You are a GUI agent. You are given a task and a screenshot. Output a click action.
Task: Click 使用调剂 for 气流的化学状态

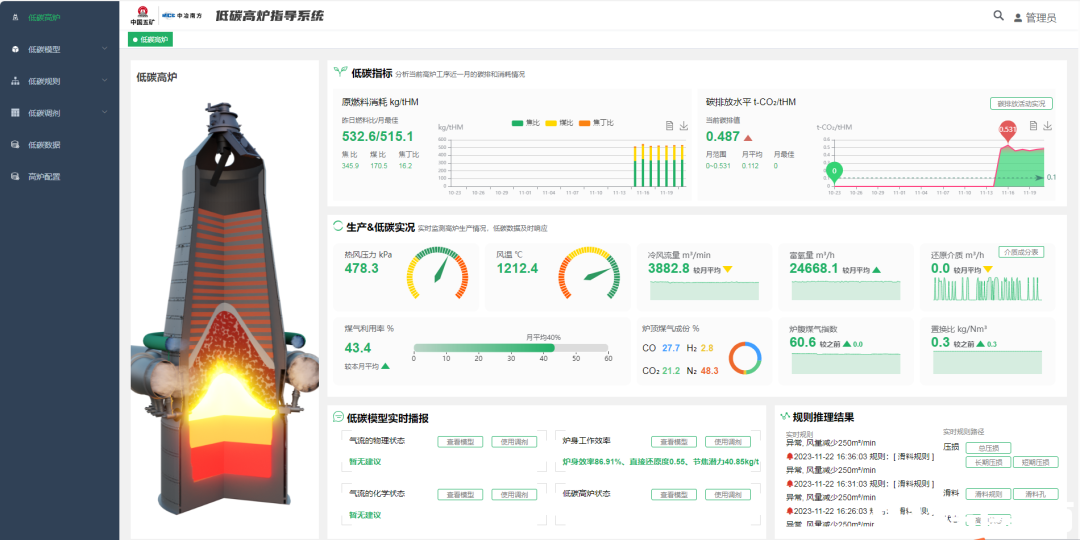point(514,495)
